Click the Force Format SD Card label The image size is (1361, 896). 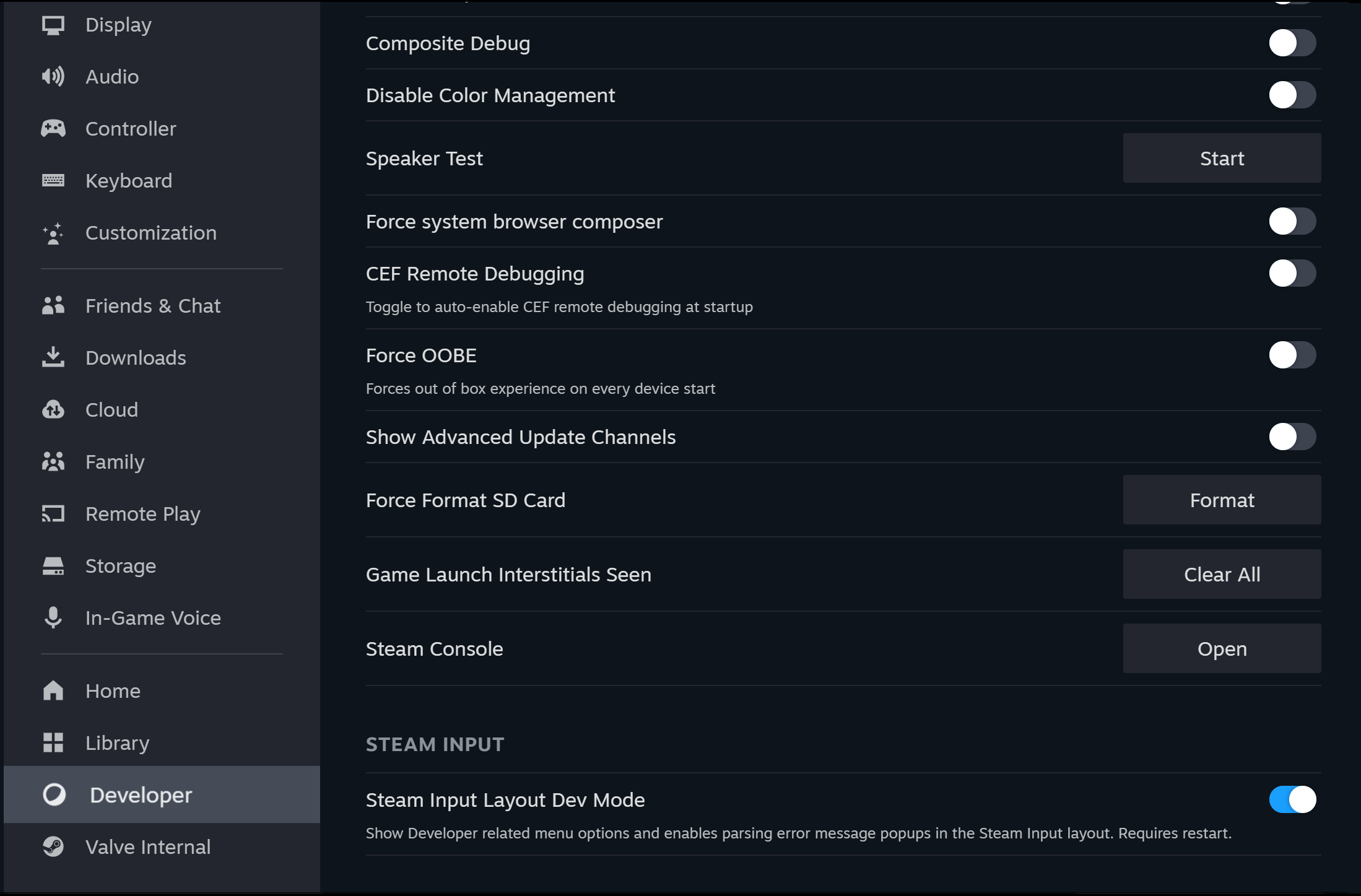click(466, 500)
